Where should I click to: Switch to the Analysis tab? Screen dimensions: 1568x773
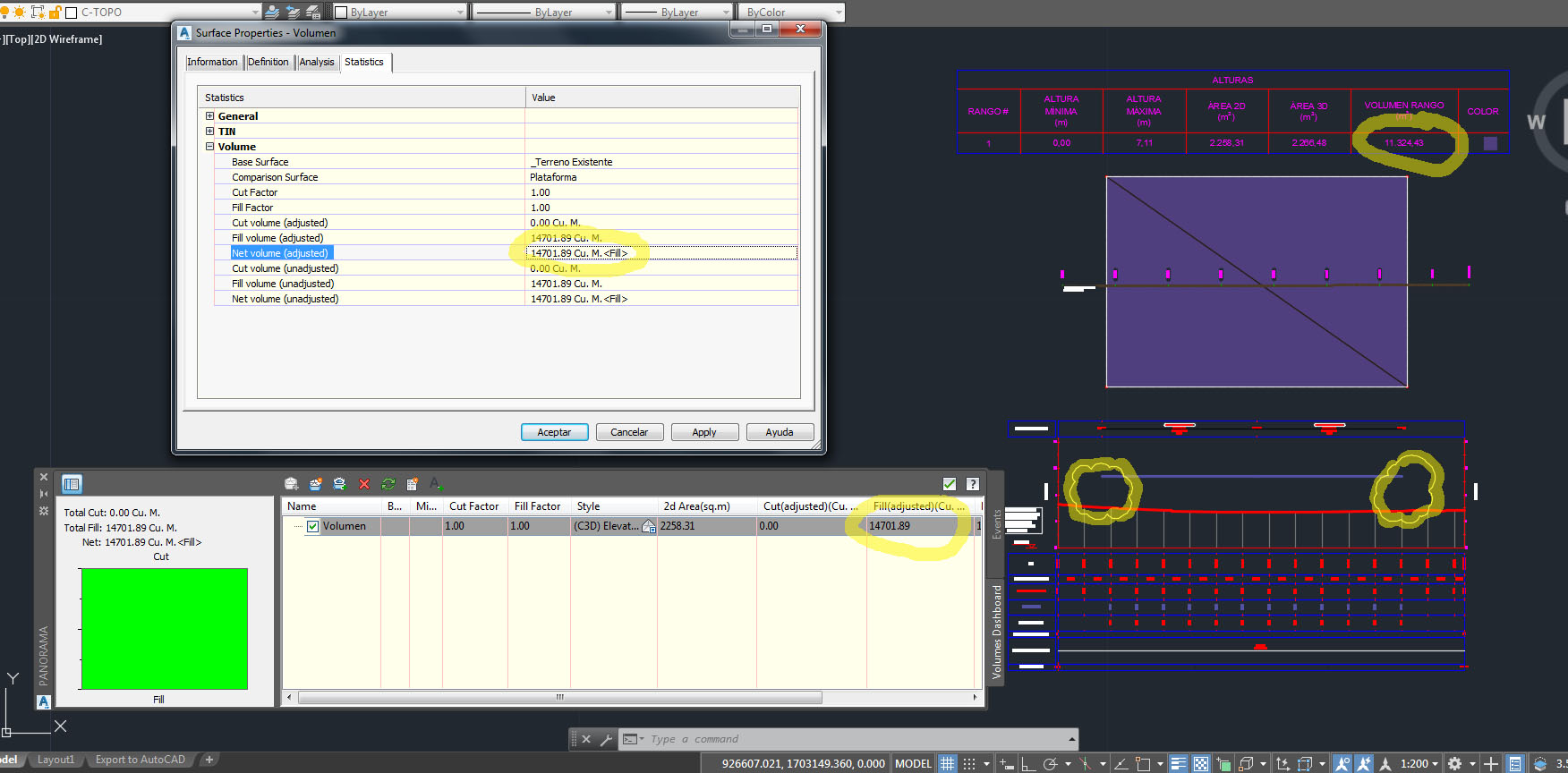317,62
